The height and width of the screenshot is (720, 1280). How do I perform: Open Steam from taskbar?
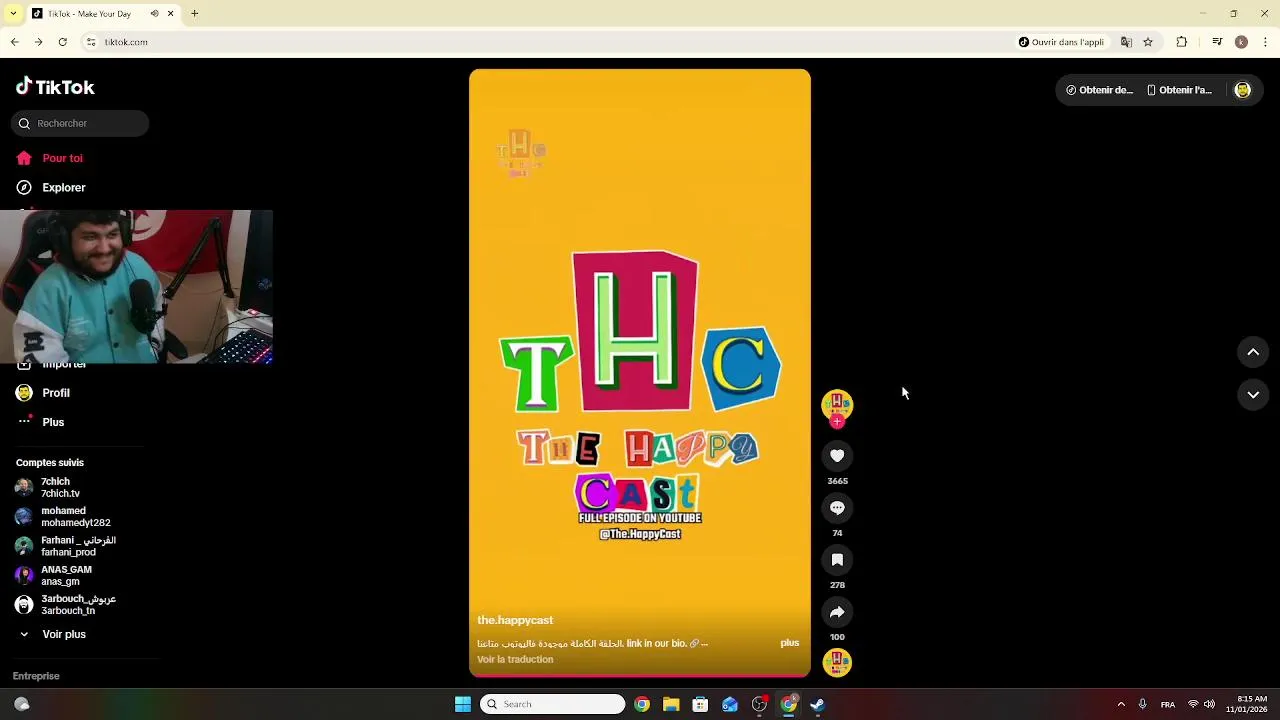[x=817, y=704]
